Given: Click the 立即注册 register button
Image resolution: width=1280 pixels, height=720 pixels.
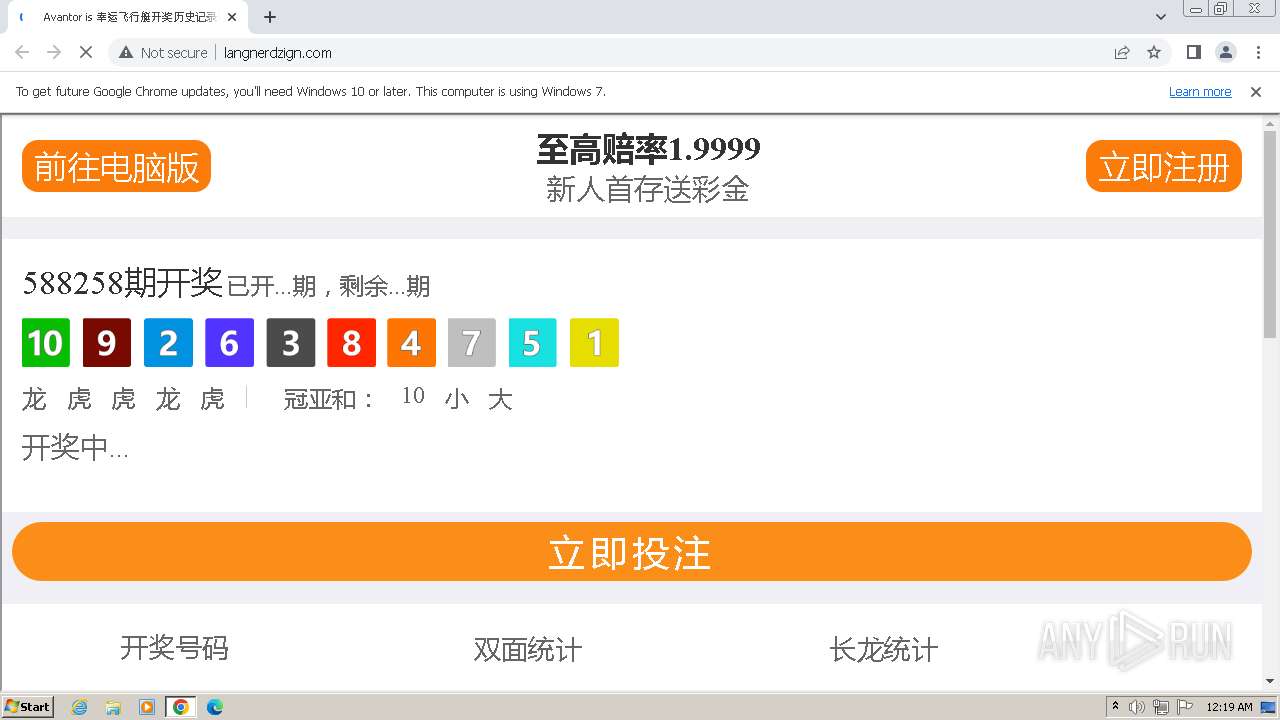Looking at the screenshot, I should point(1163,166).
